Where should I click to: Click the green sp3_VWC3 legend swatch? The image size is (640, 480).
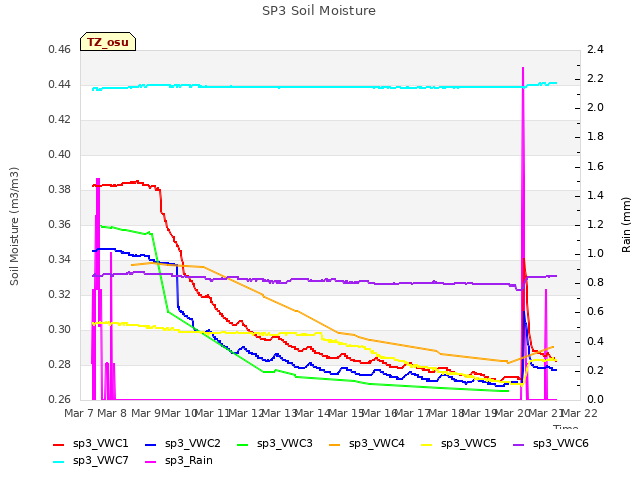(x=243, y=444)
